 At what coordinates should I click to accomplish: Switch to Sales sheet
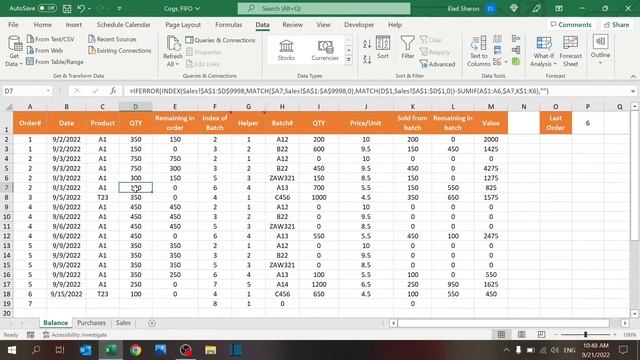pyautogui.click(x=123, y=323)
